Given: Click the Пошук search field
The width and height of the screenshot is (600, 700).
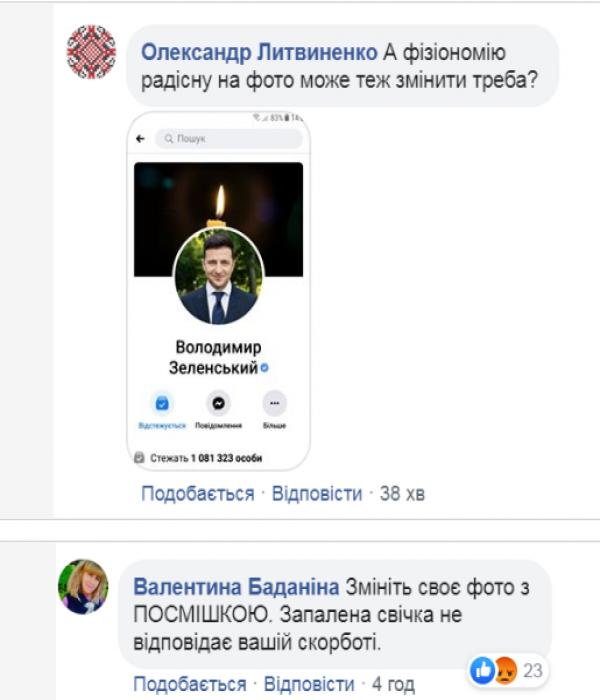Looking at the screenshot, I should (x=228, y=138).
